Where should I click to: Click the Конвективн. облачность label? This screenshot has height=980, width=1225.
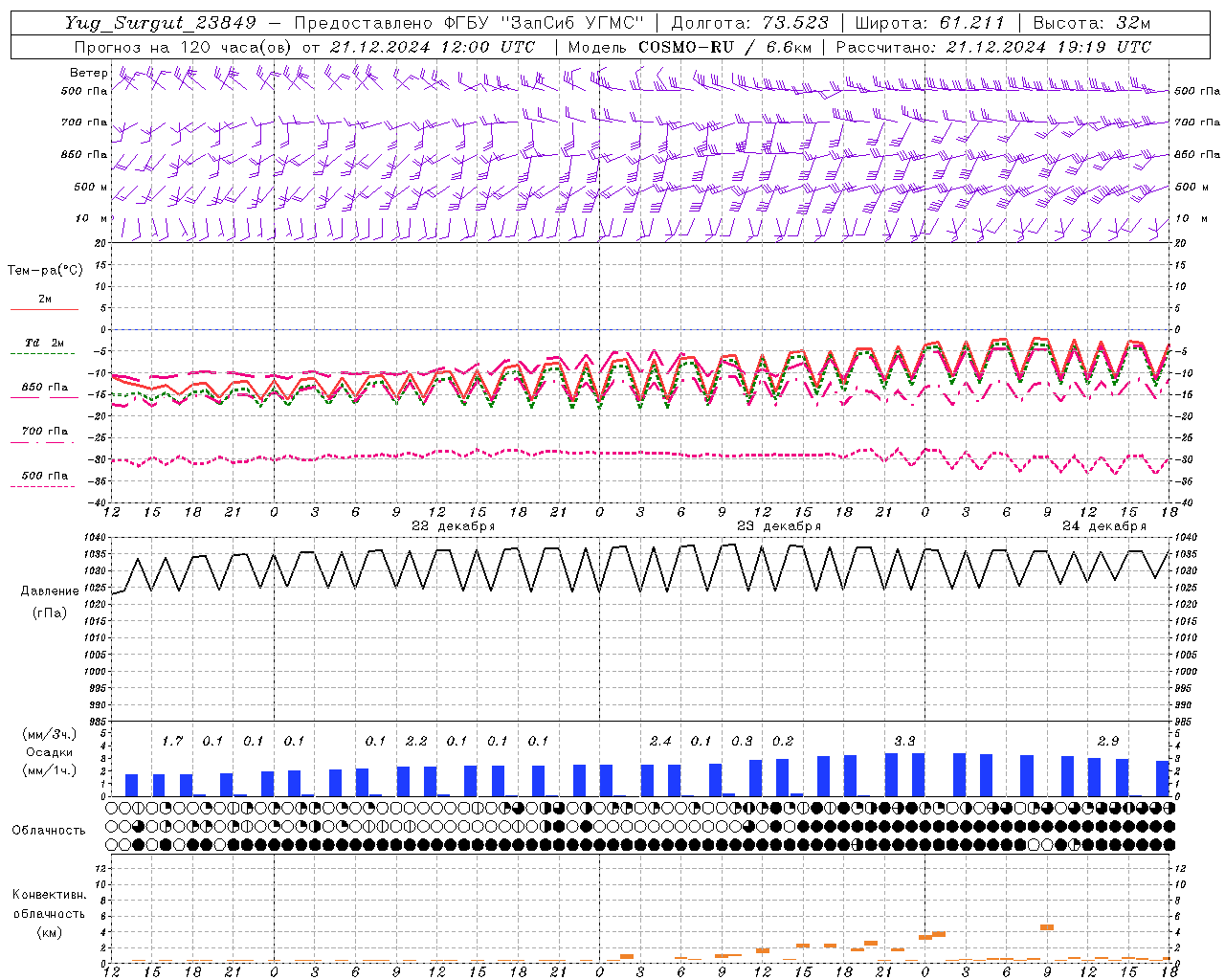[x=49, y=904]
